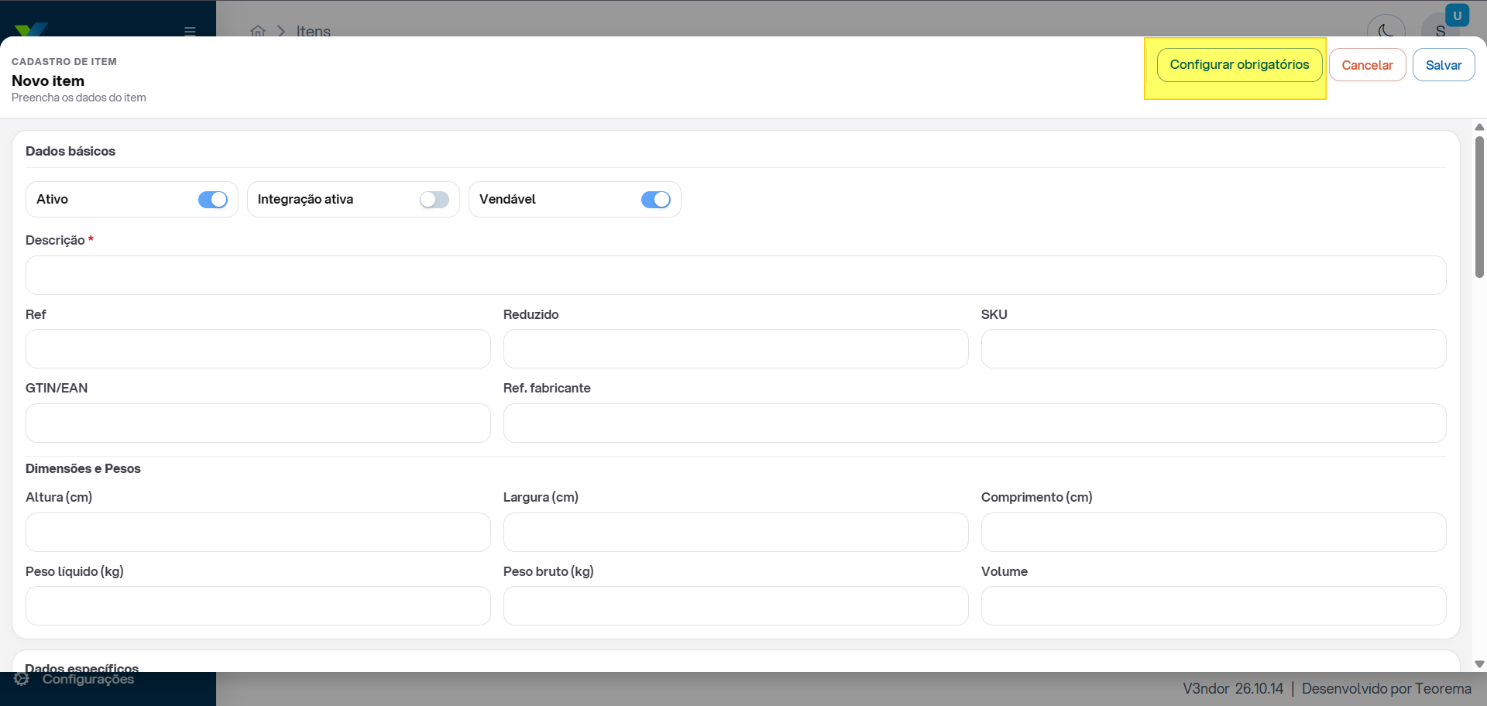This screenshot has height=706, width=1487.
Task: Activate the SKU text box
Action: [x=1214, y=349]
